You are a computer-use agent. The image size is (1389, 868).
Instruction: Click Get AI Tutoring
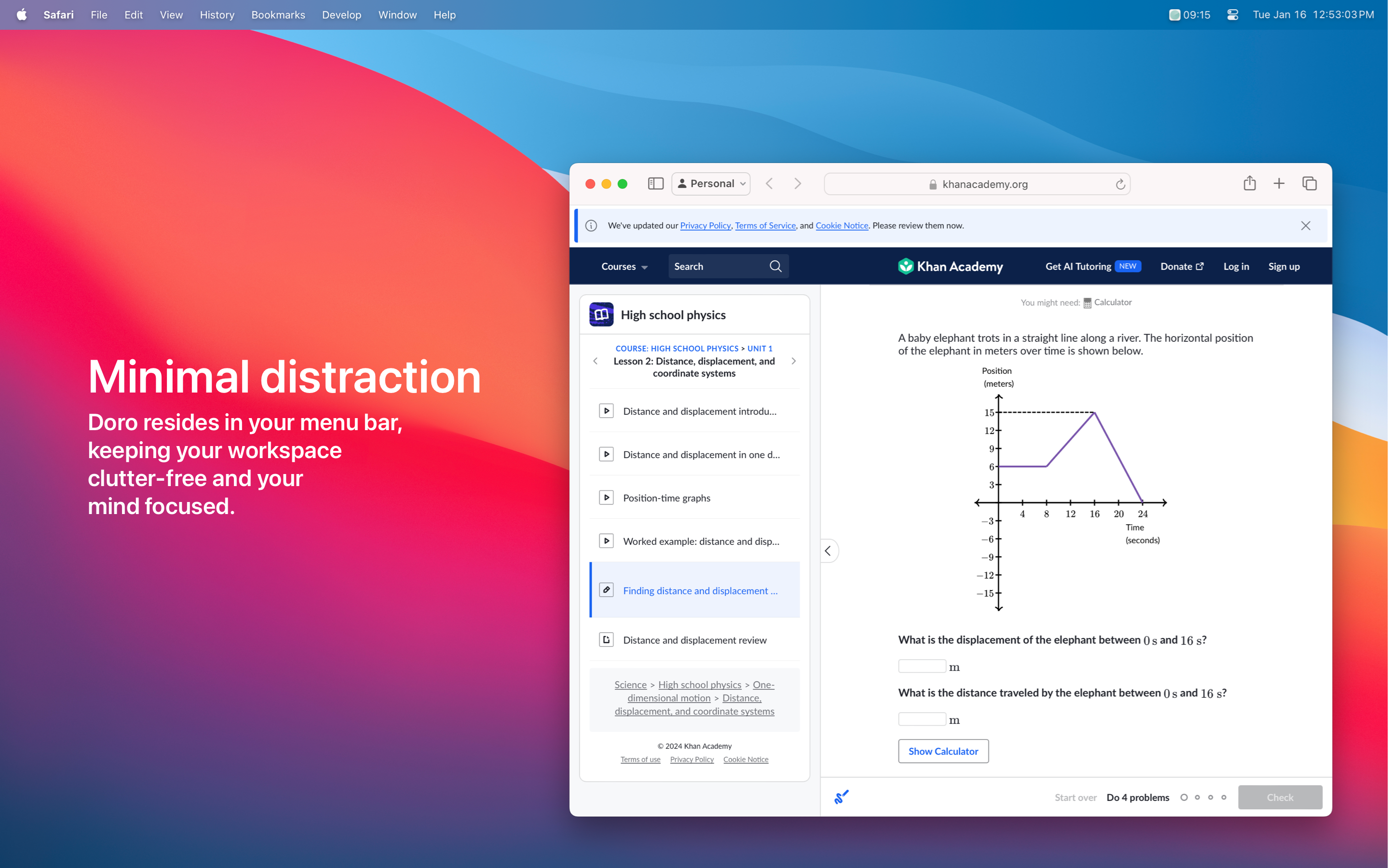point(1093,266)
